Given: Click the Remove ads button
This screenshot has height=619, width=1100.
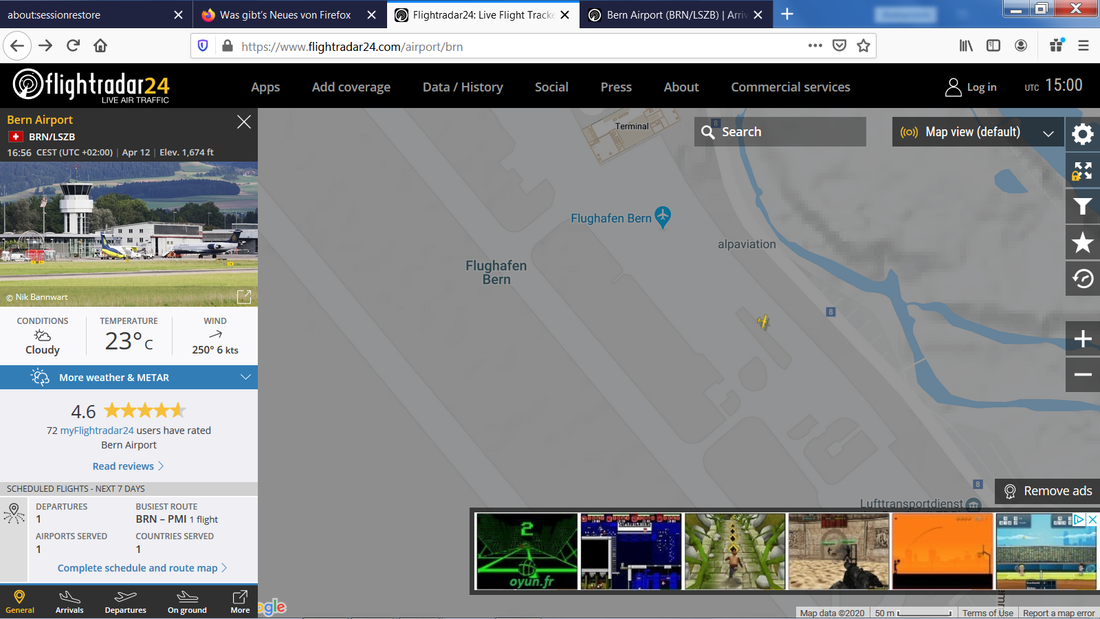Looking at the screenshot, I should click(x=1048, y=491).
